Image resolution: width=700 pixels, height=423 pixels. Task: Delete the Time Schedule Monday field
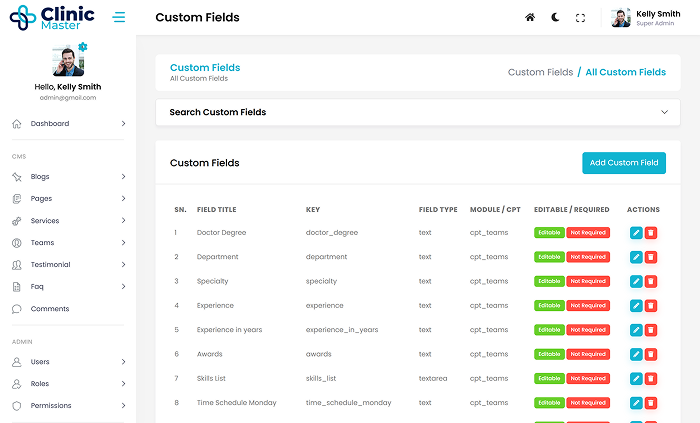[x=651, y=402]
